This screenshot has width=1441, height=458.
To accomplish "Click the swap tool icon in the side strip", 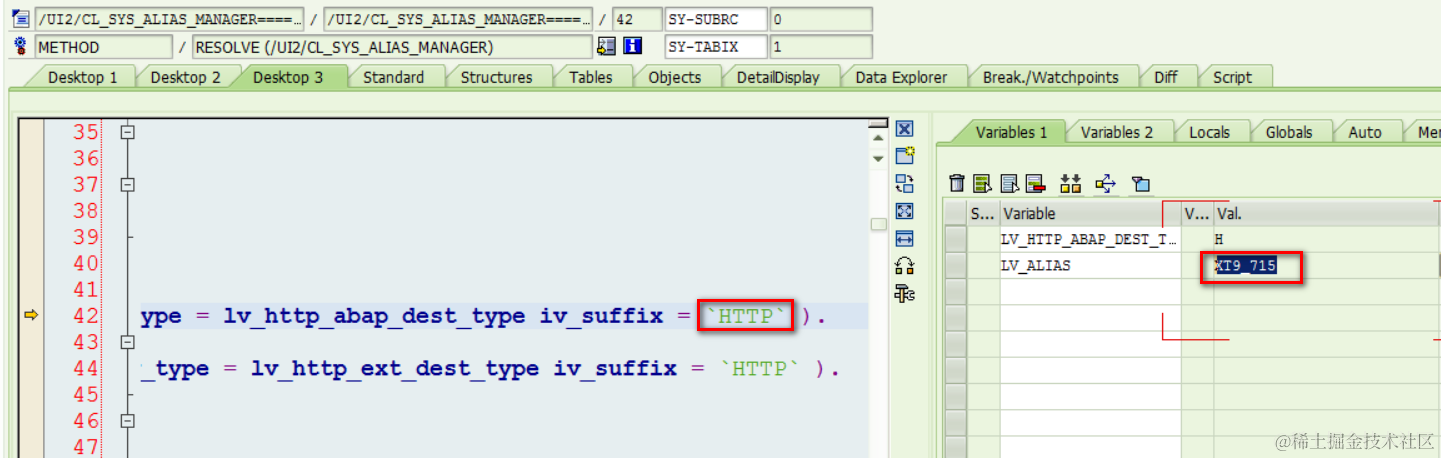I will [905, 183].
